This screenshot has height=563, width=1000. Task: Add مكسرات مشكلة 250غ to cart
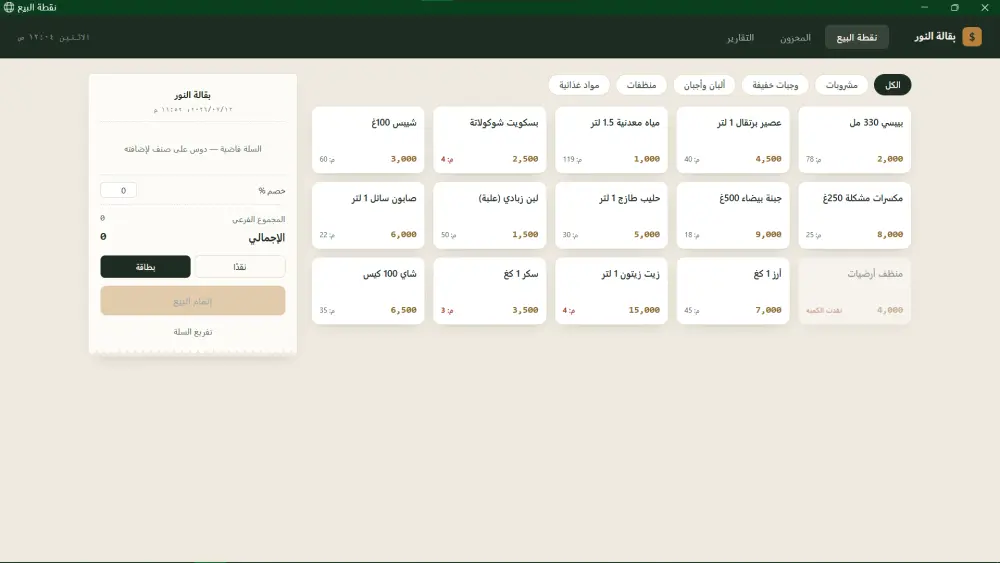[855, 216]
